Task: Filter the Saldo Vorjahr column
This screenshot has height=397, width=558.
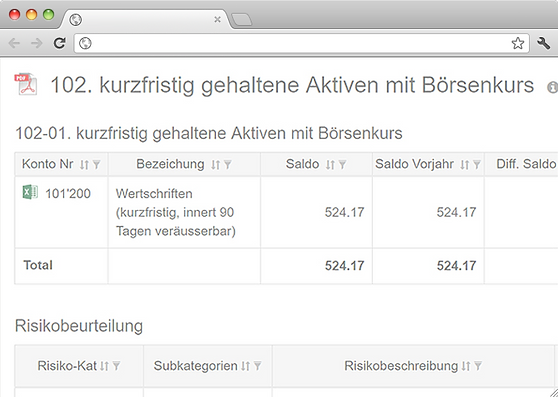Action: 477,164
